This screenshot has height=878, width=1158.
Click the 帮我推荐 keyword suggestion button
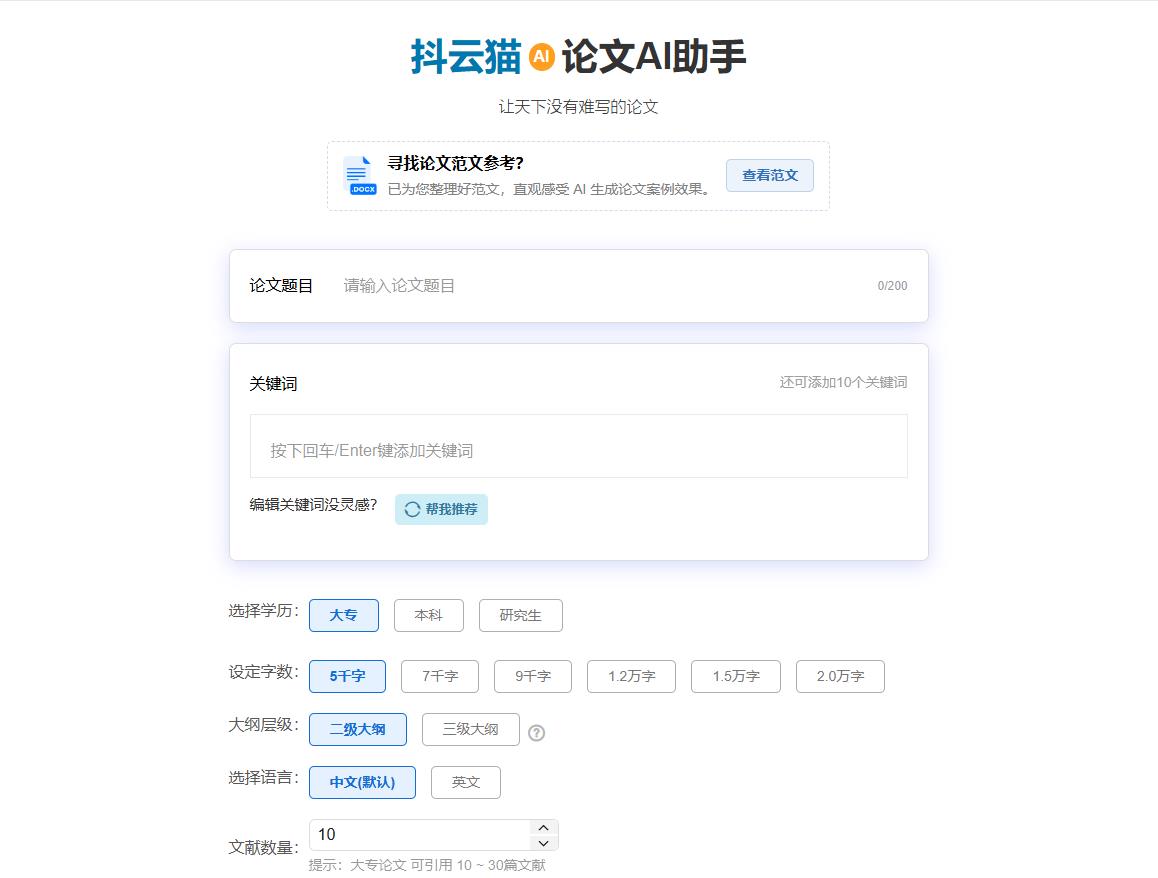441,509
